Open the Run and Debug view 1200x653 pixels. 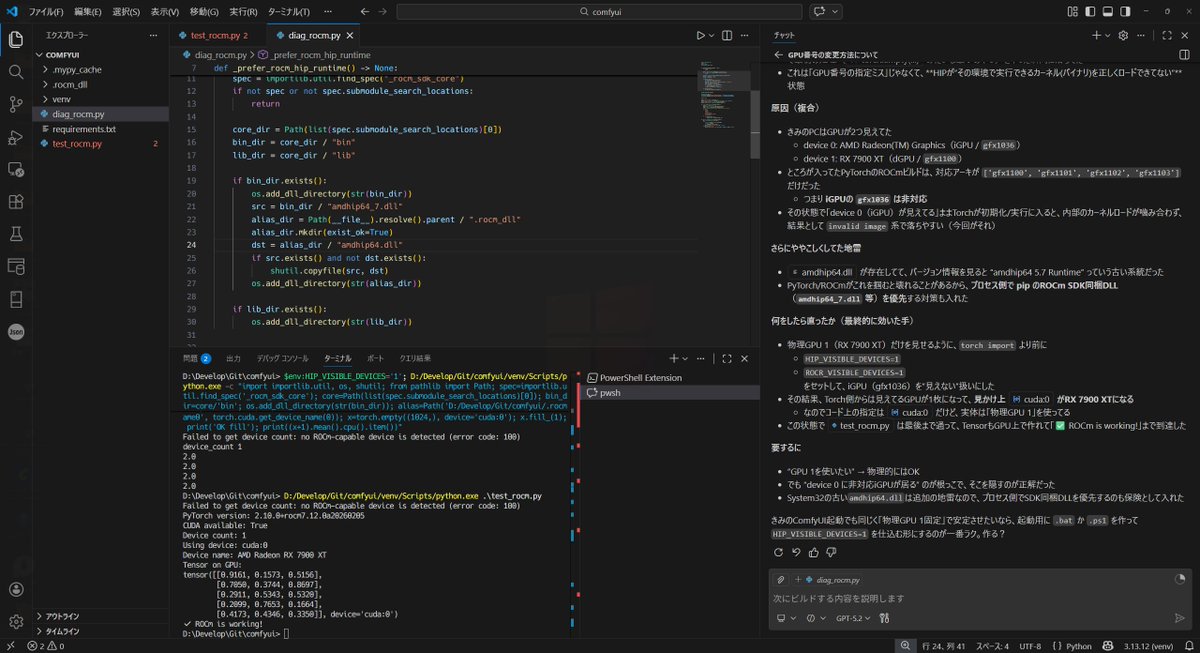pos(16,137)
